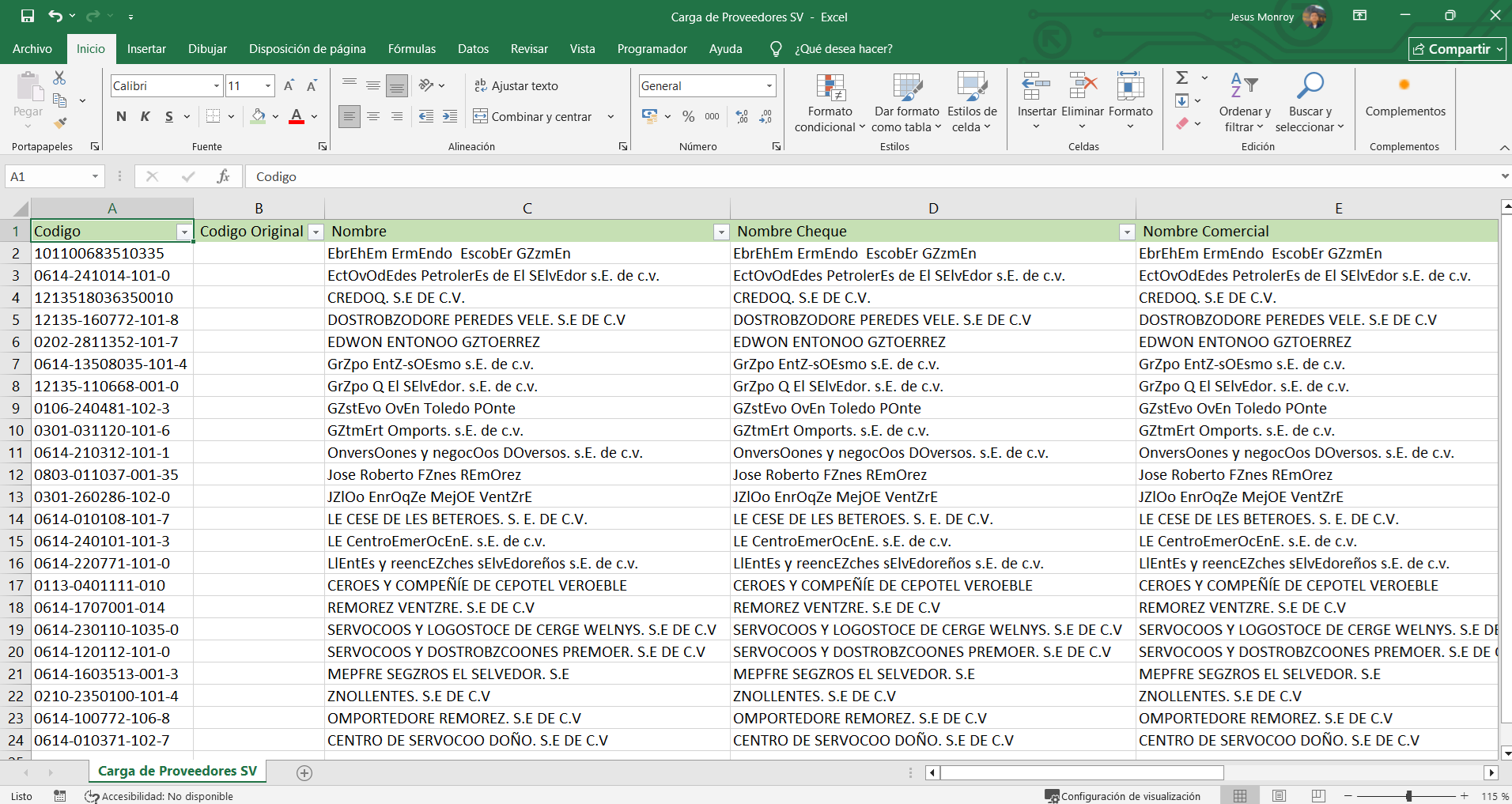Expand the General number format dropdown
This screenshot has height=804, width=1512.
(767, 85)
